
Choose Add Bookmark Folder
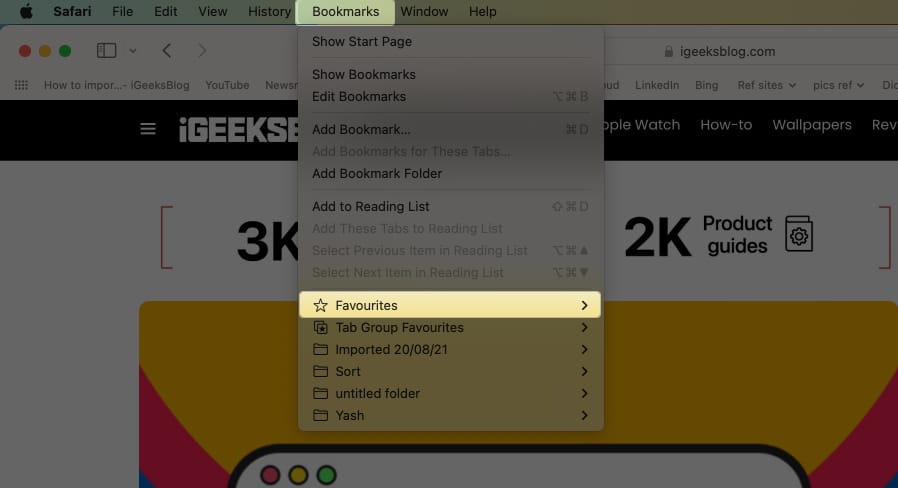[451, 174]
